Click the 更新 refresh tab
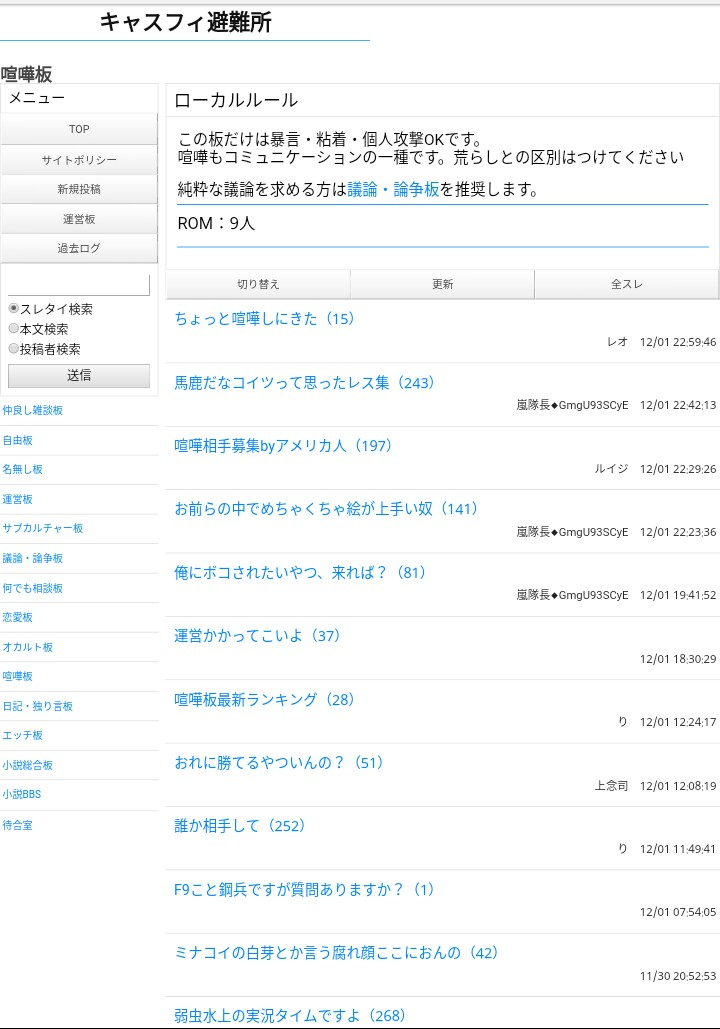 click(442, 284)
